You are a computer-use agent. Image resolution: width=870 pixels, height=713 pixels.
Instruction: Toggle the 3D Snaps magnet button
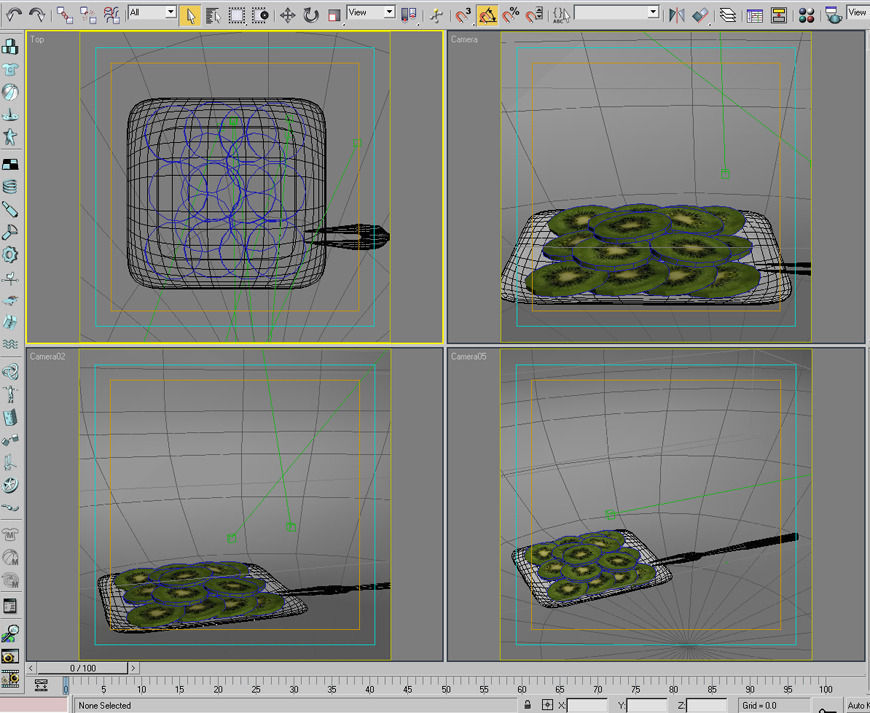click(463, 15)
